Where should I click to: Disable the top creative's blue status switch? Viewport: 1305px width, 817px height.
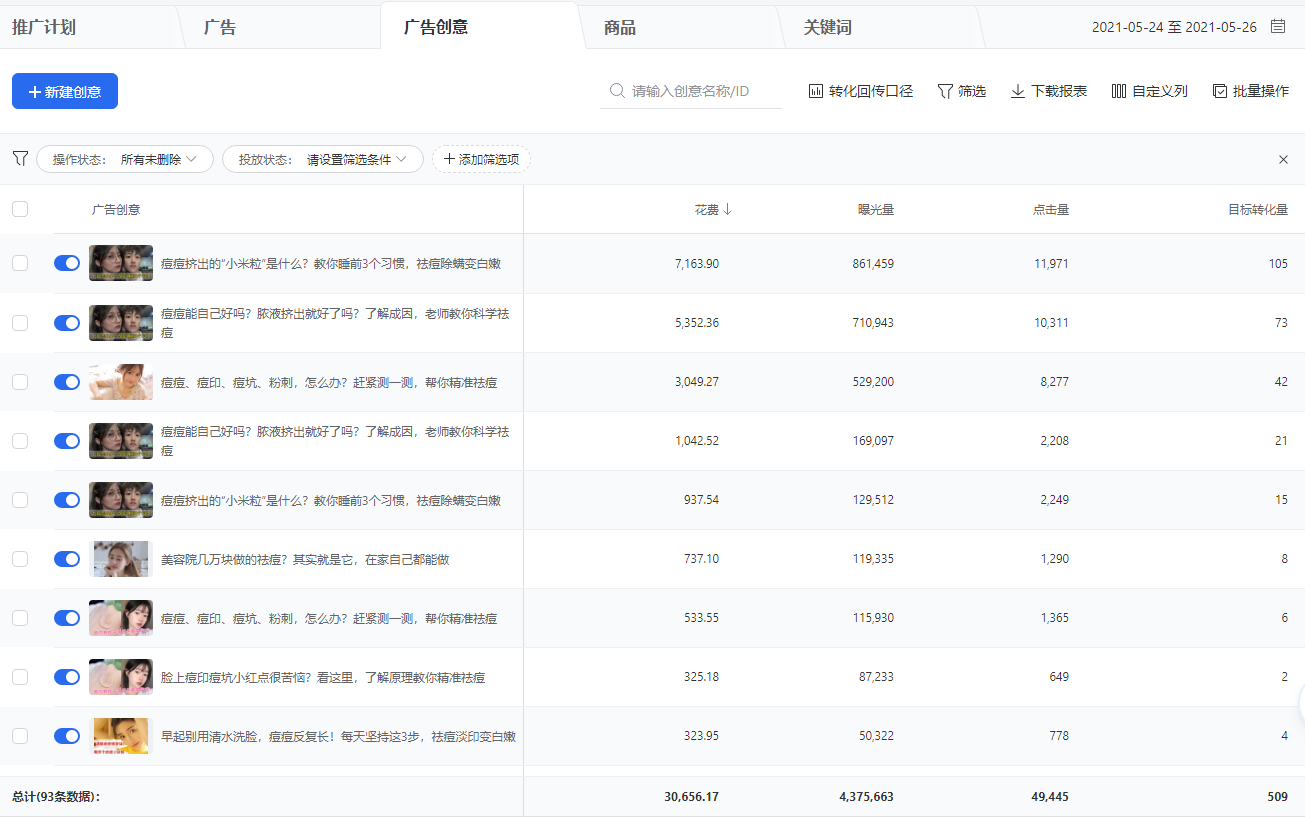(x=66, y=263)
